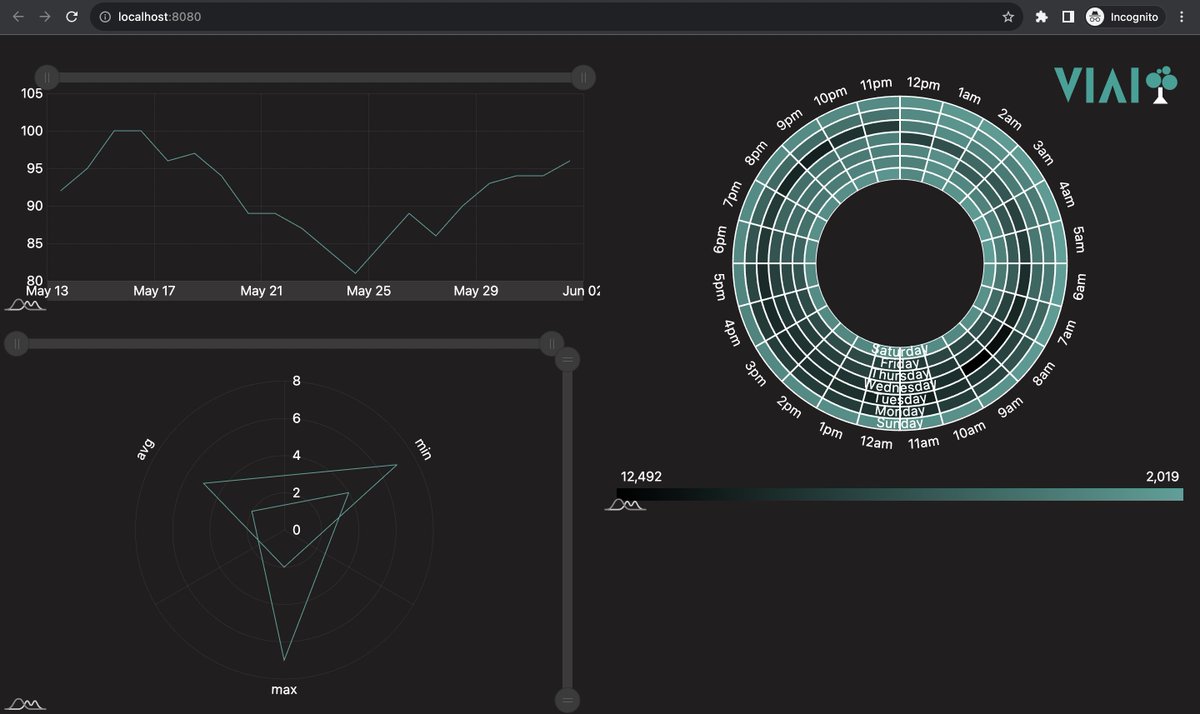Reload the page with refresh icon
The height and width of the screenshot is (714, 1200).
[71, 17]
